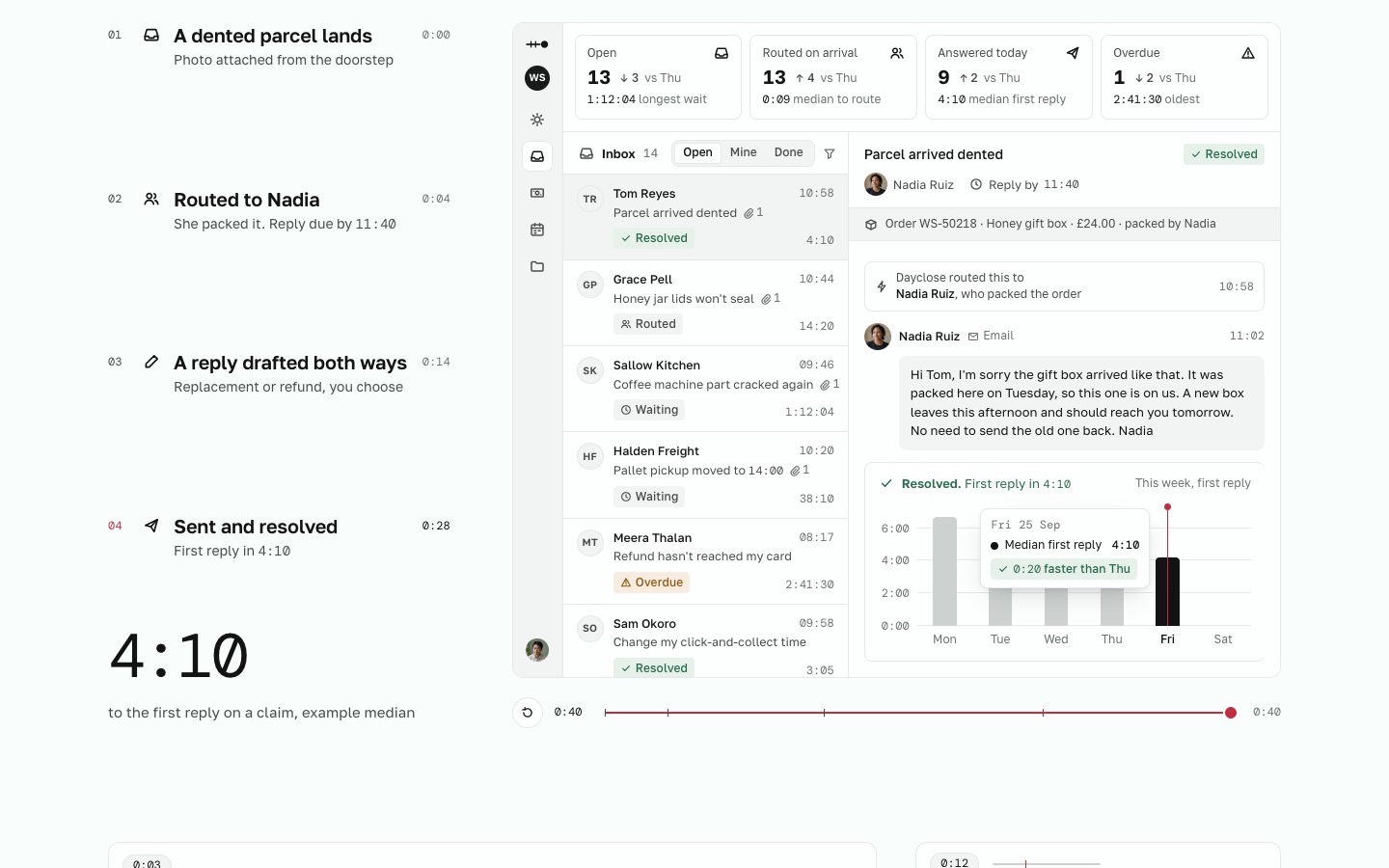The height and width of the screenshot is (868, 1389).
Task: Open the folder icon in the sidebar
Action: click(537, 266)
